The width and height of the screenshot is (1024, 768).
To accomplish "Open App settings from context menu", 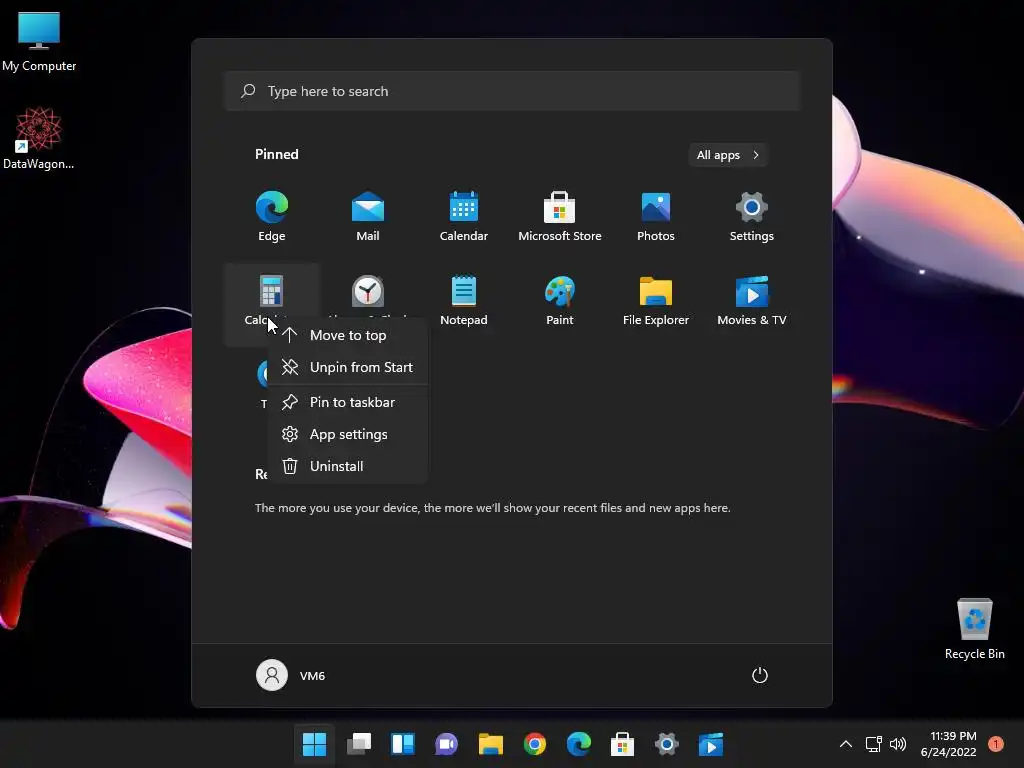I will pos(347,434).
